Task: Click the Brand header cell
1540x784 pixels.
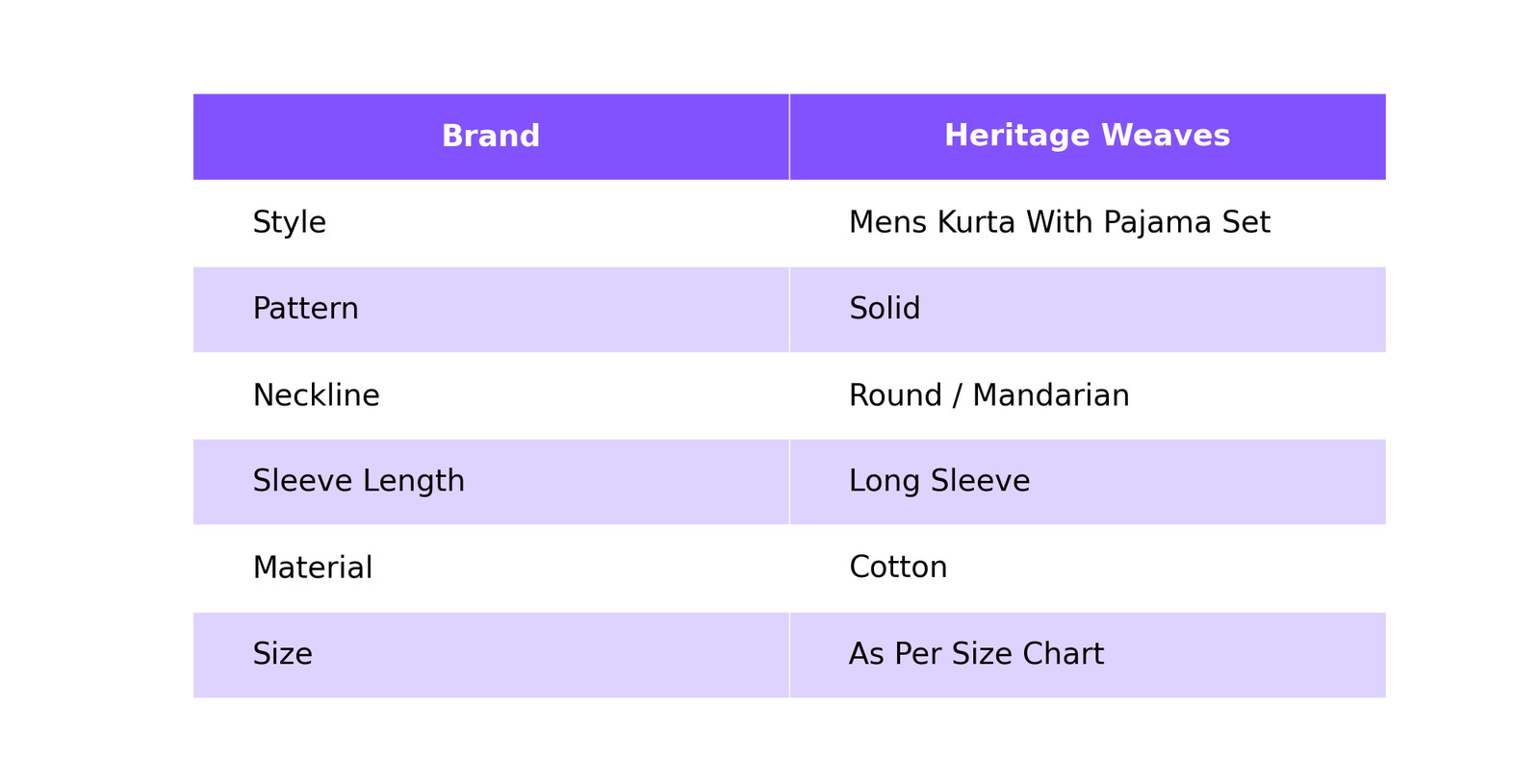Action: [x=490, y=137]
